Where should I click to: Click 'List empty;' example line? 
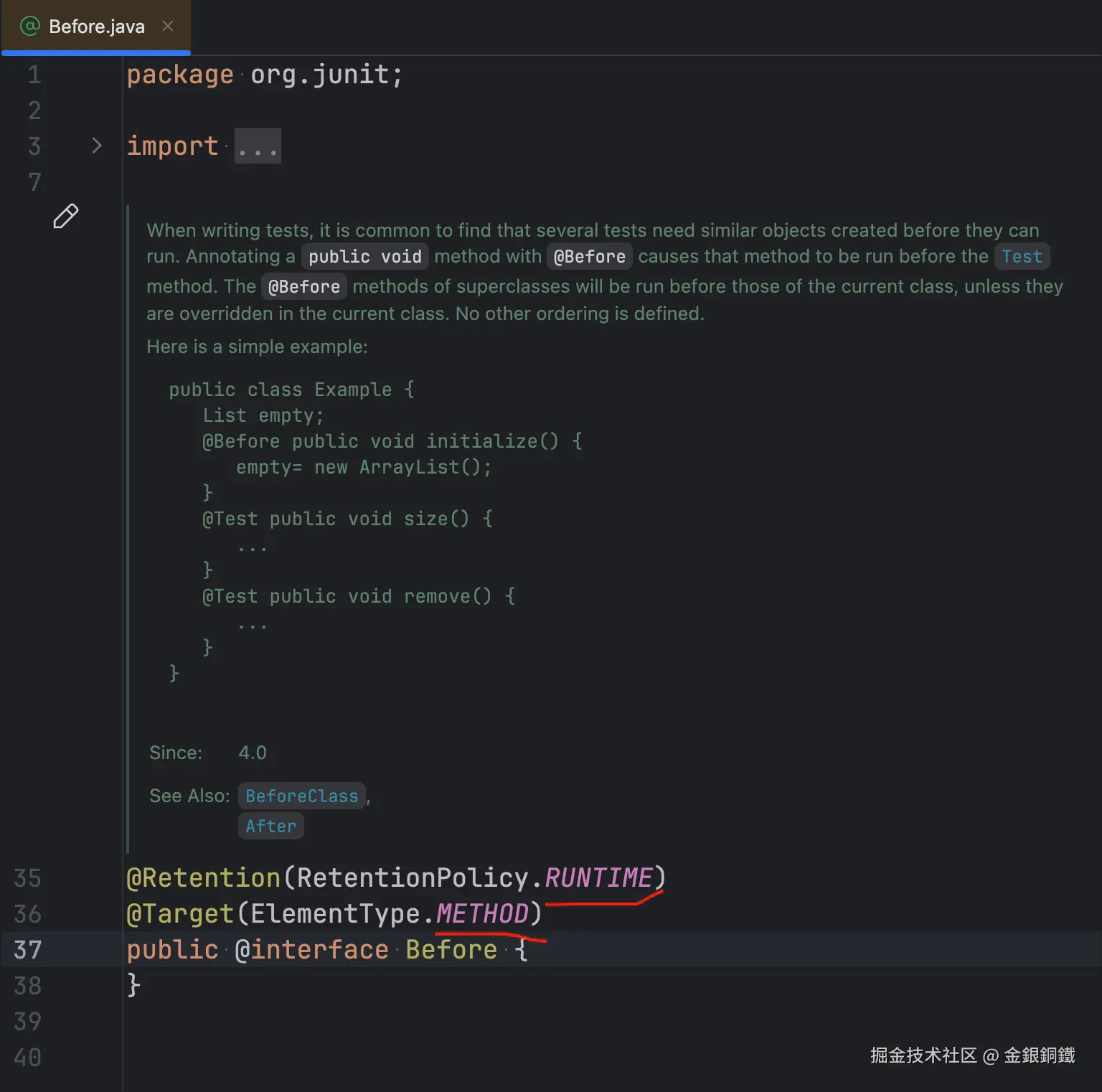tap(263, 415)
